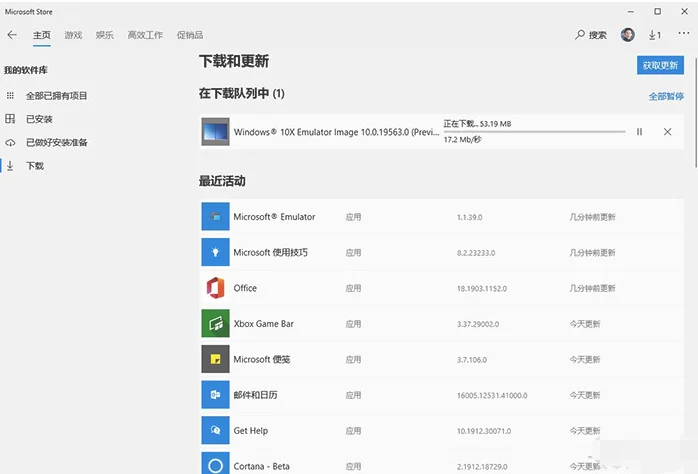Image resolution: width=698 pixels, height=474 pixels.
Task: Click the Microsoft 使用技巧 lightbulb icon
Action: pos(215,252)
